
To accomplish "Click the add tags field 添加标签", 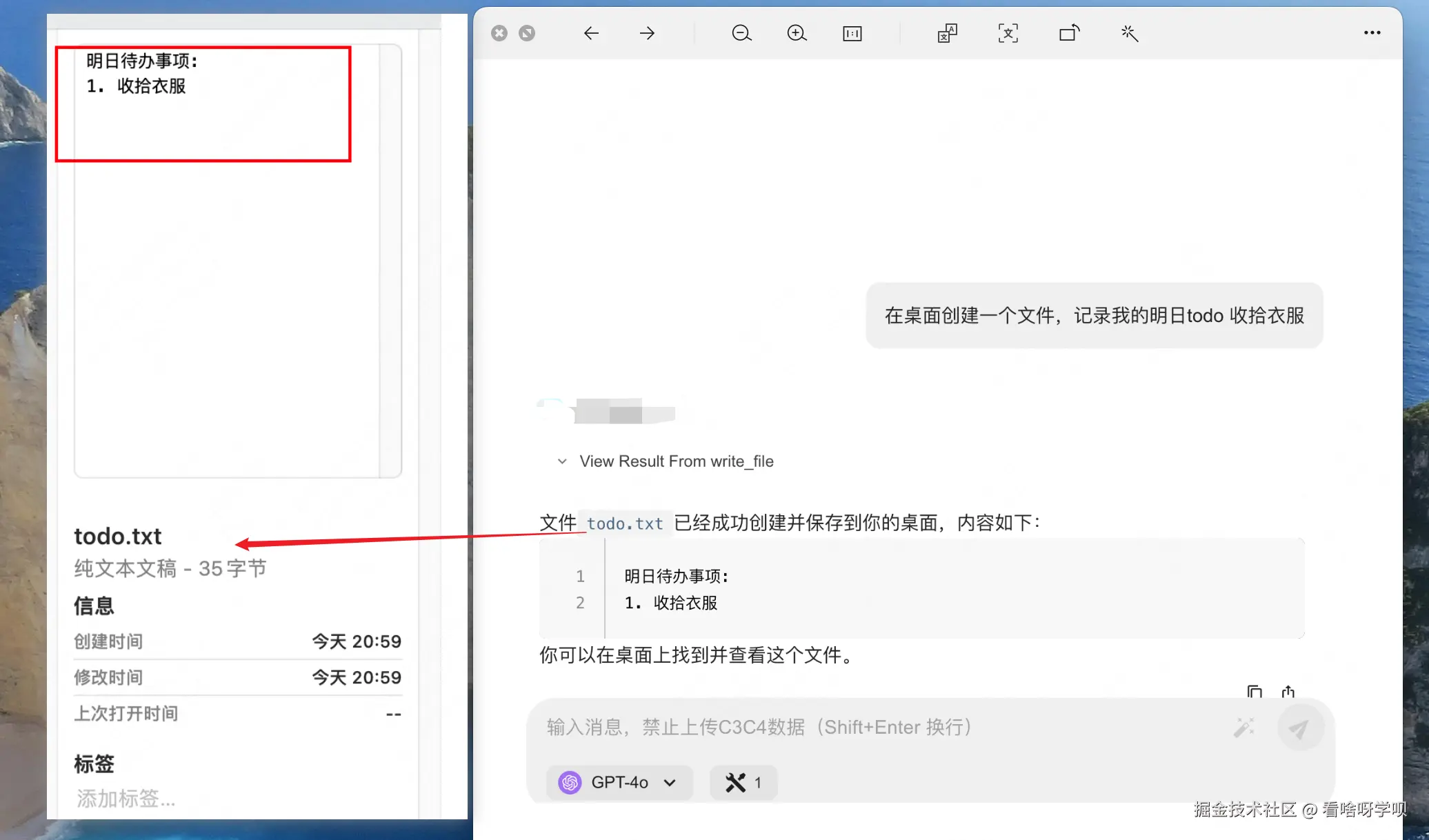I will click(126, 799).
